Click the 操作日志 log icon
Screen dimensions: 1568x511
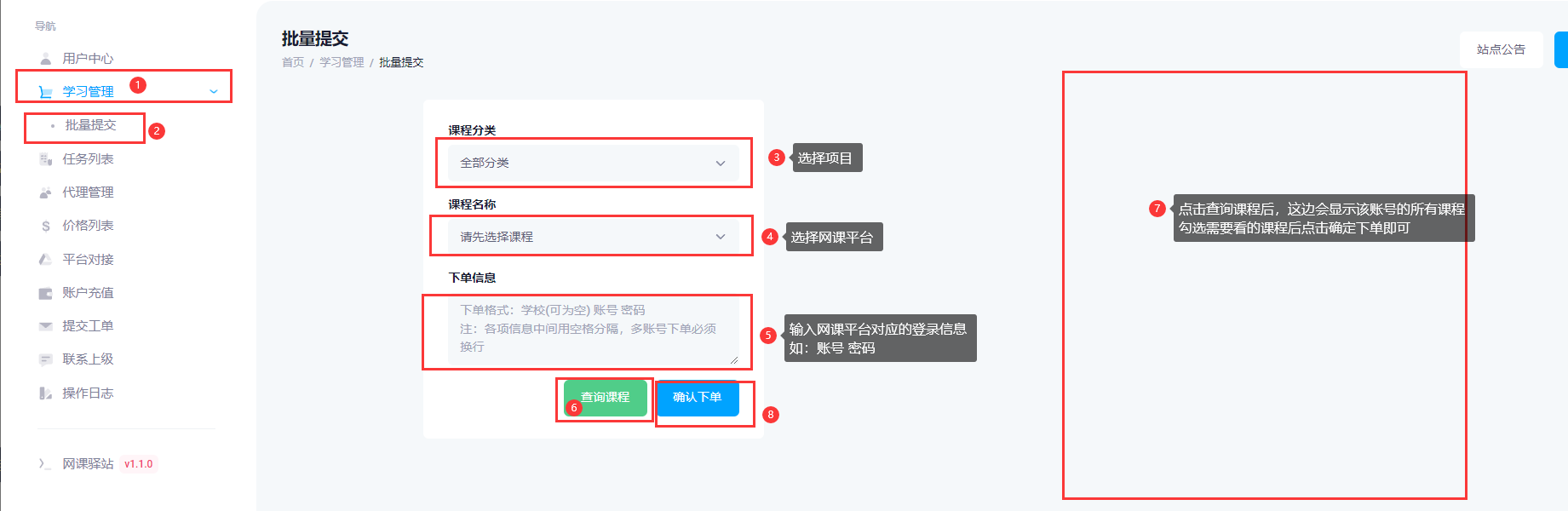tap(46, 393)
